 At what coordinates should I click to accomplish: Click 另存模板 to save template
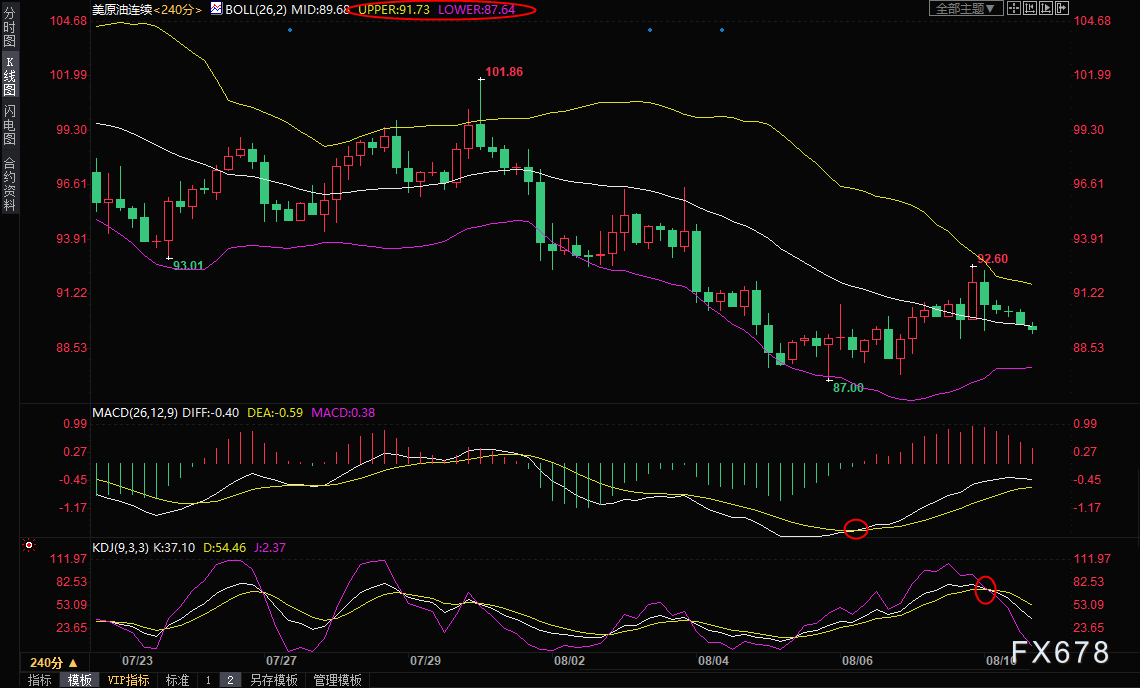pyautogui.click(x=273, y=680)
